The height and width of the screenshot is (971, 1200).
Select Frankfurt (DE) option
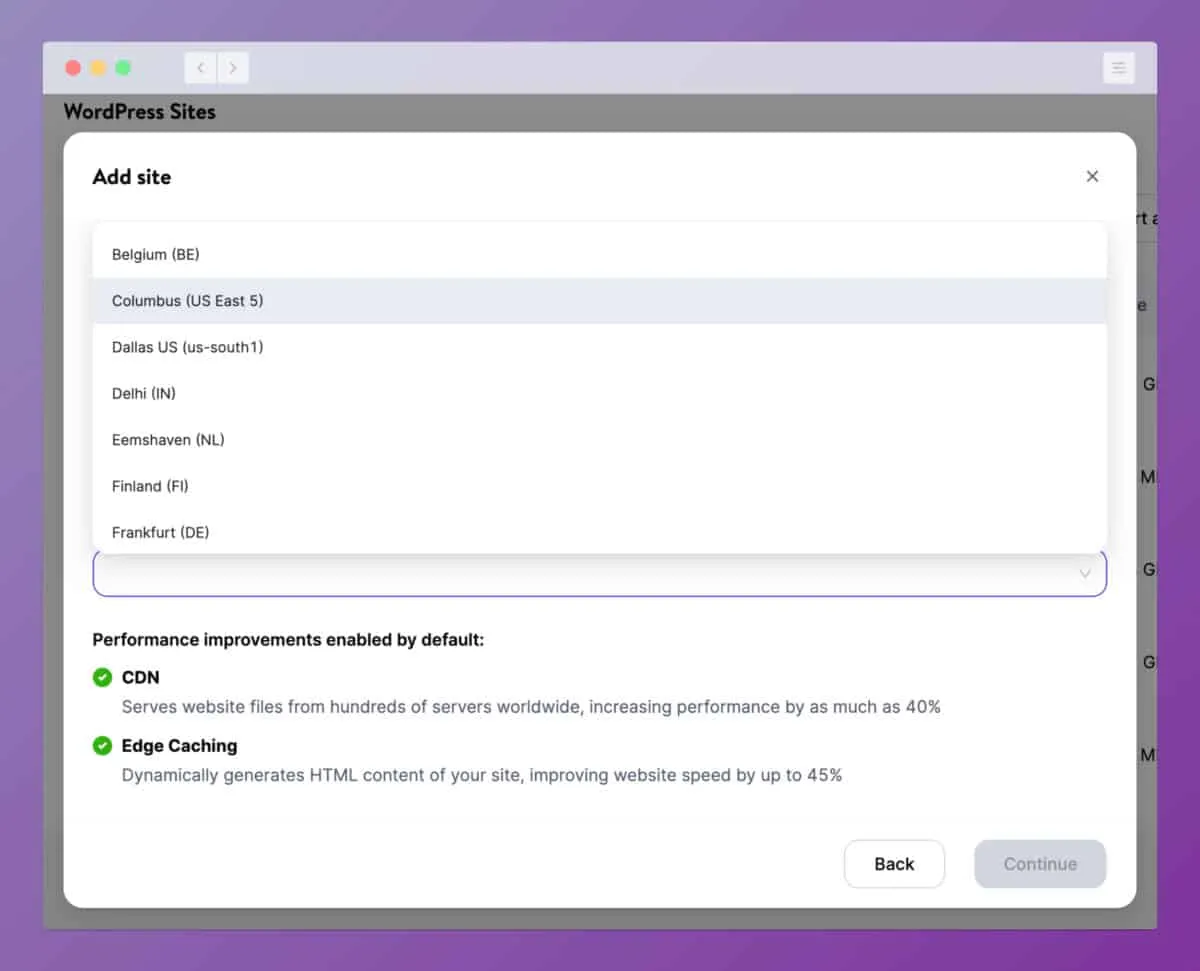click(161, 532)
